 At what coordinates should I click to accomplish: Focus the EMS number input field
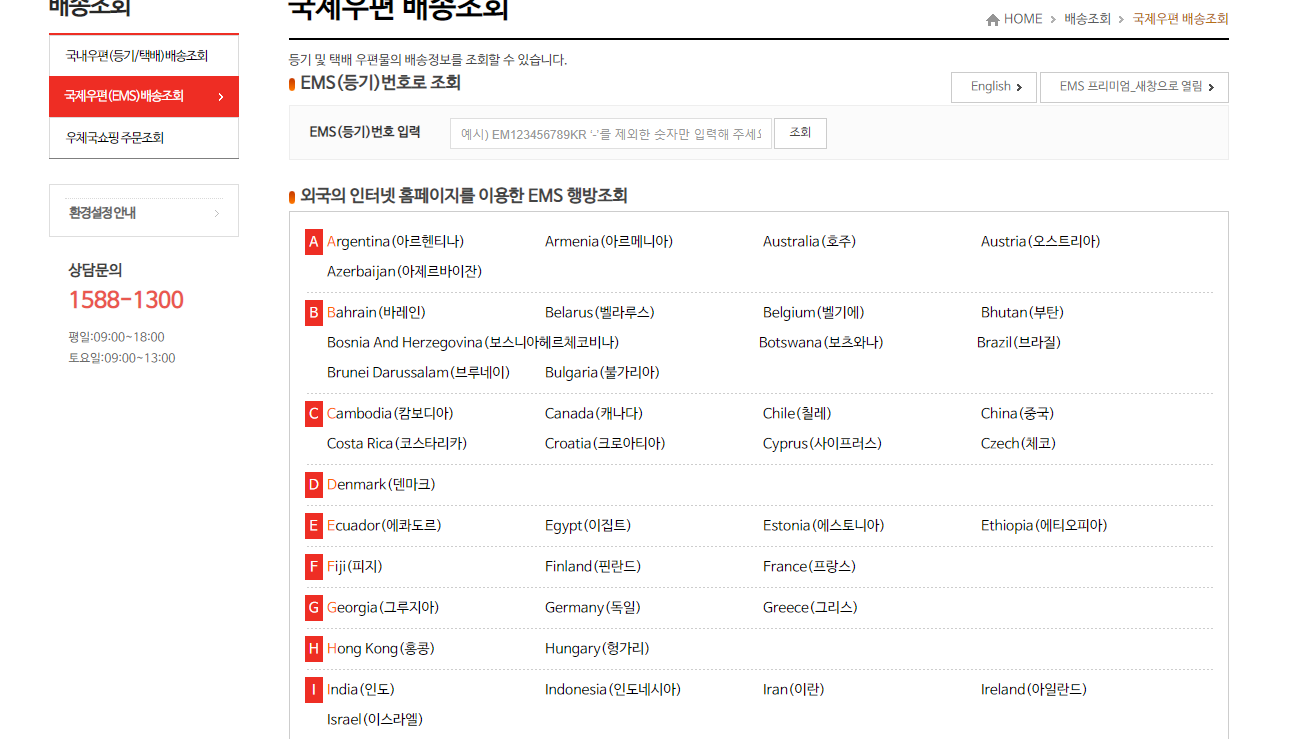click(611, 133)
